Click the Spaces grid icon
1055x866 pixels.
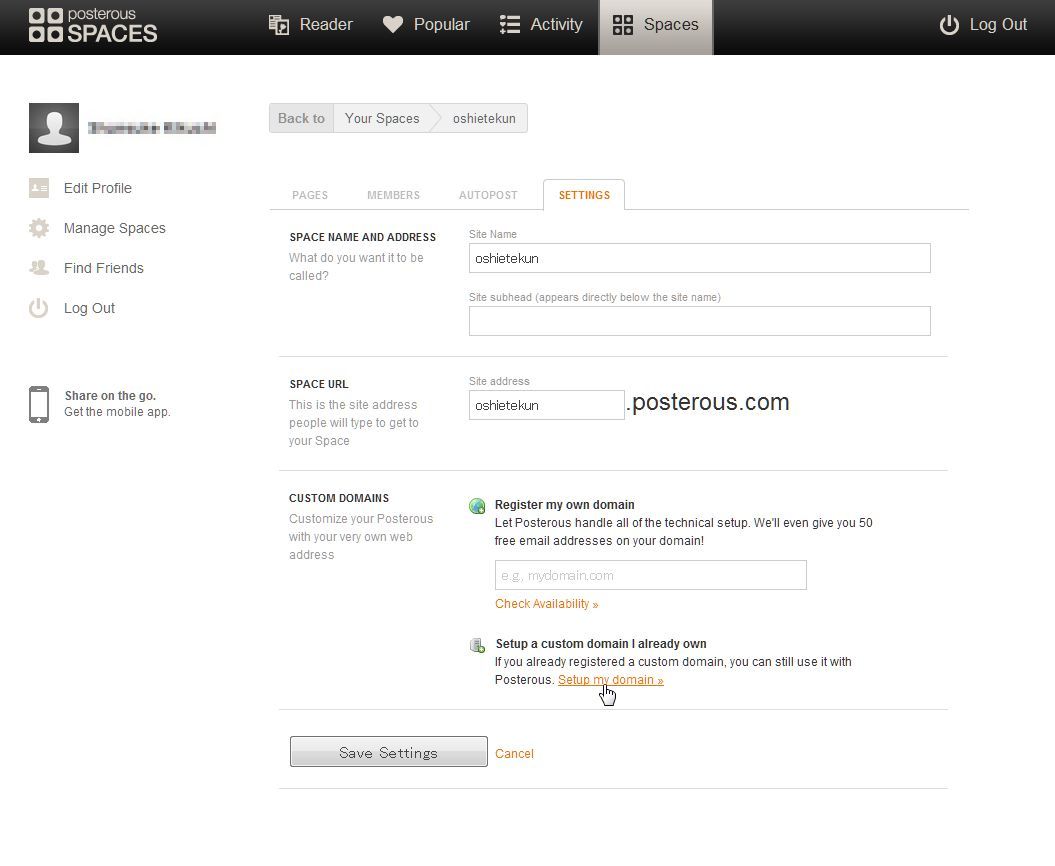[x=623, y=25]
